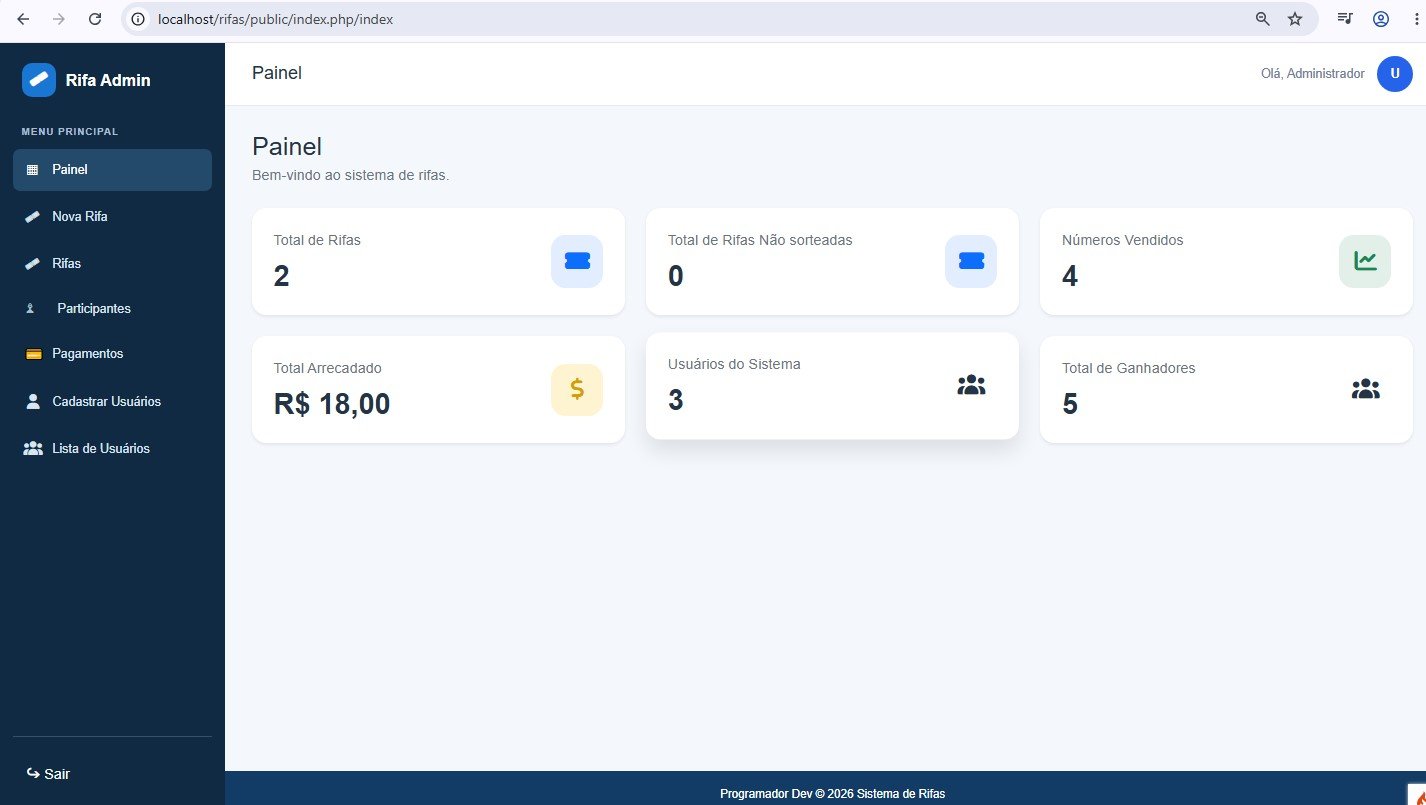
Task: Click the 'R$ 18,00' total value
Action: pos(332,404)
